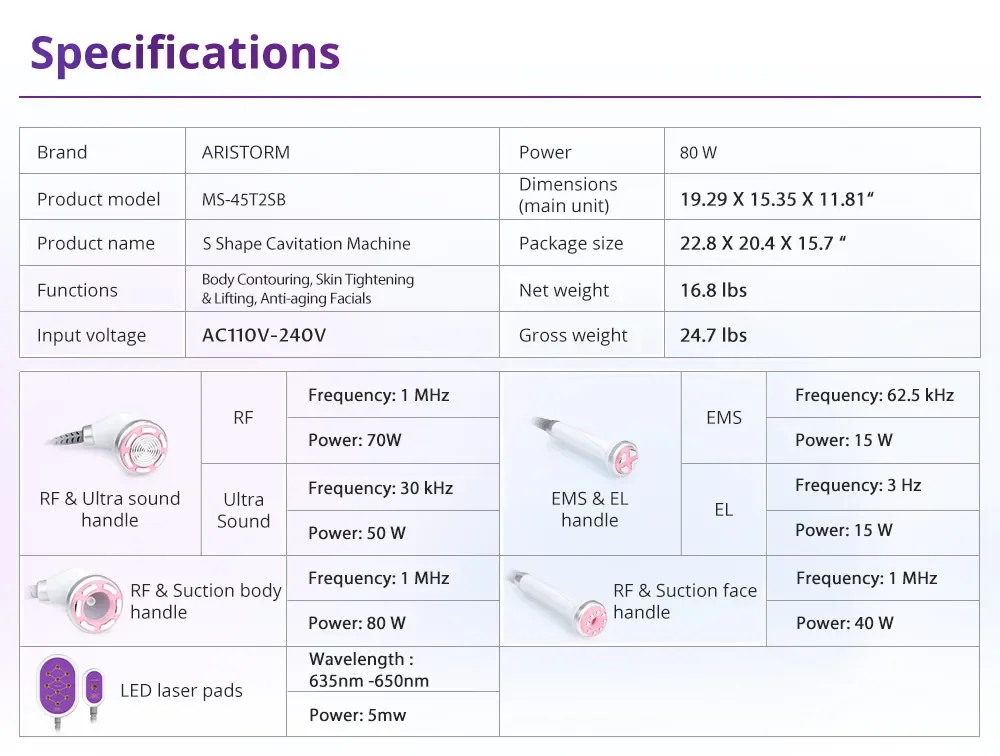The height and width of the screenshot is (756, 1000).
Task: Select the S Shape Cavitation Machine name
Action: pos(306,244)
